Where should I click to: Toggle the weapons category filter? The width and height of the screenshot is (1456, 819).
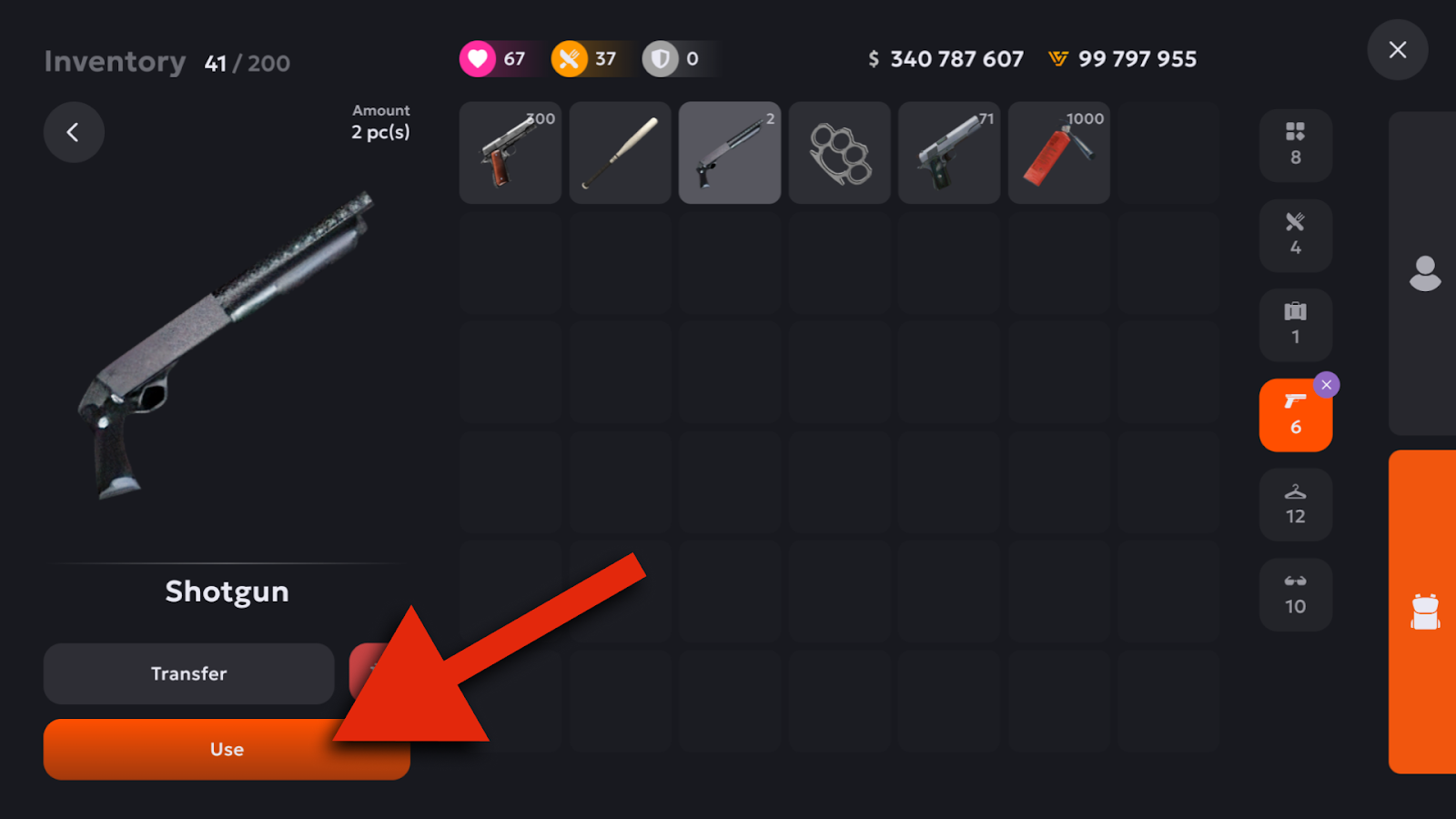pos(1296,415)
